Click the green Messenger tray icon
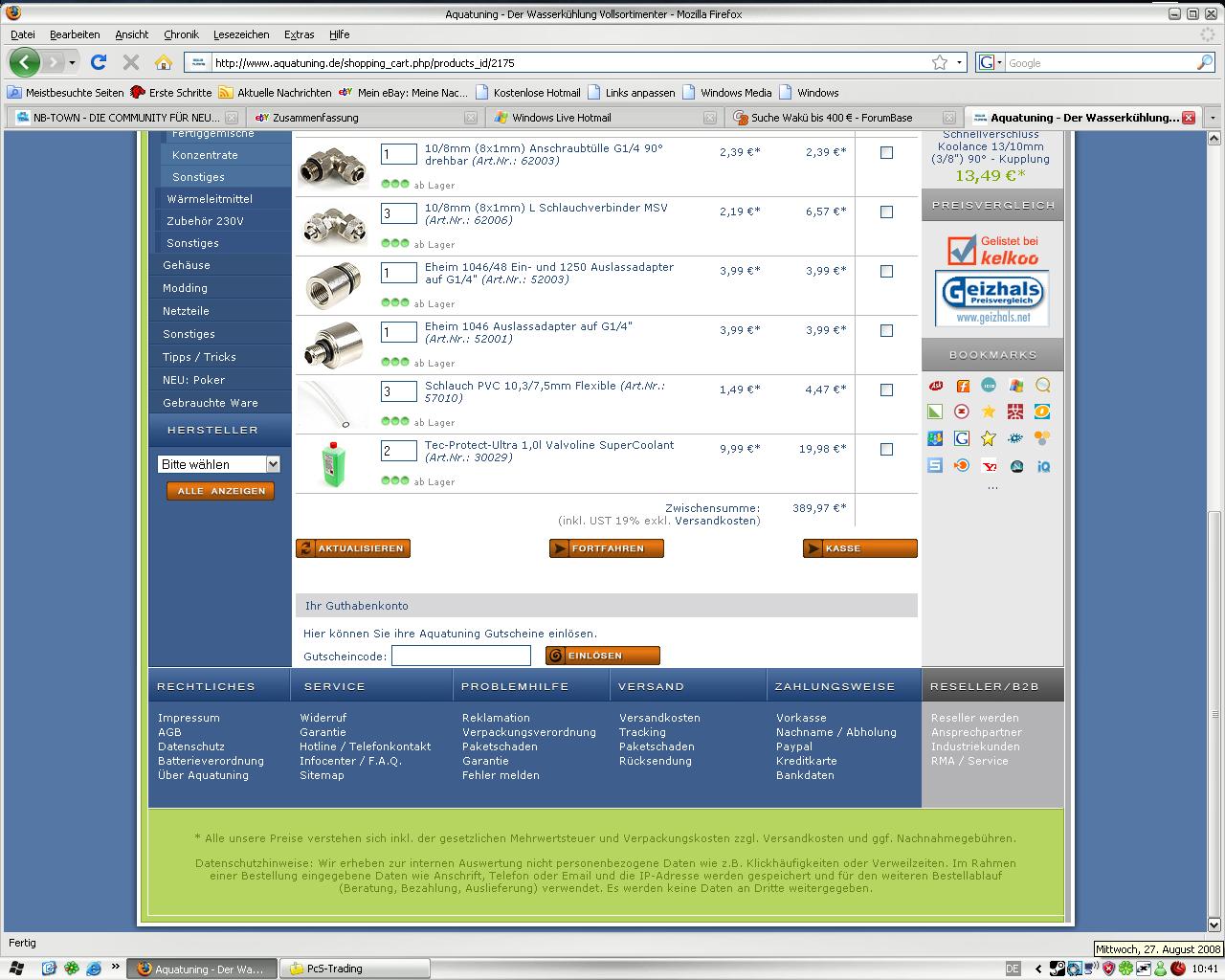 1160,969
